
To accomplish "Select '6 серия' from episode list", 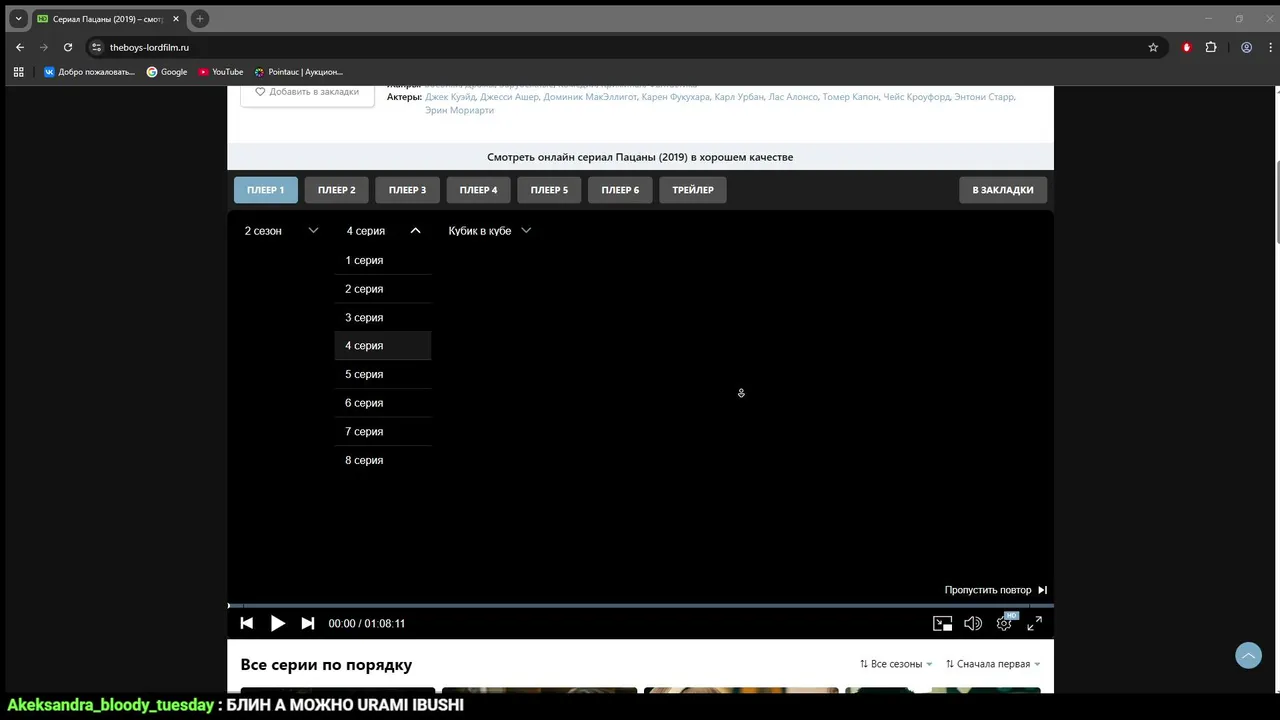I will click(x=383, y=403).
